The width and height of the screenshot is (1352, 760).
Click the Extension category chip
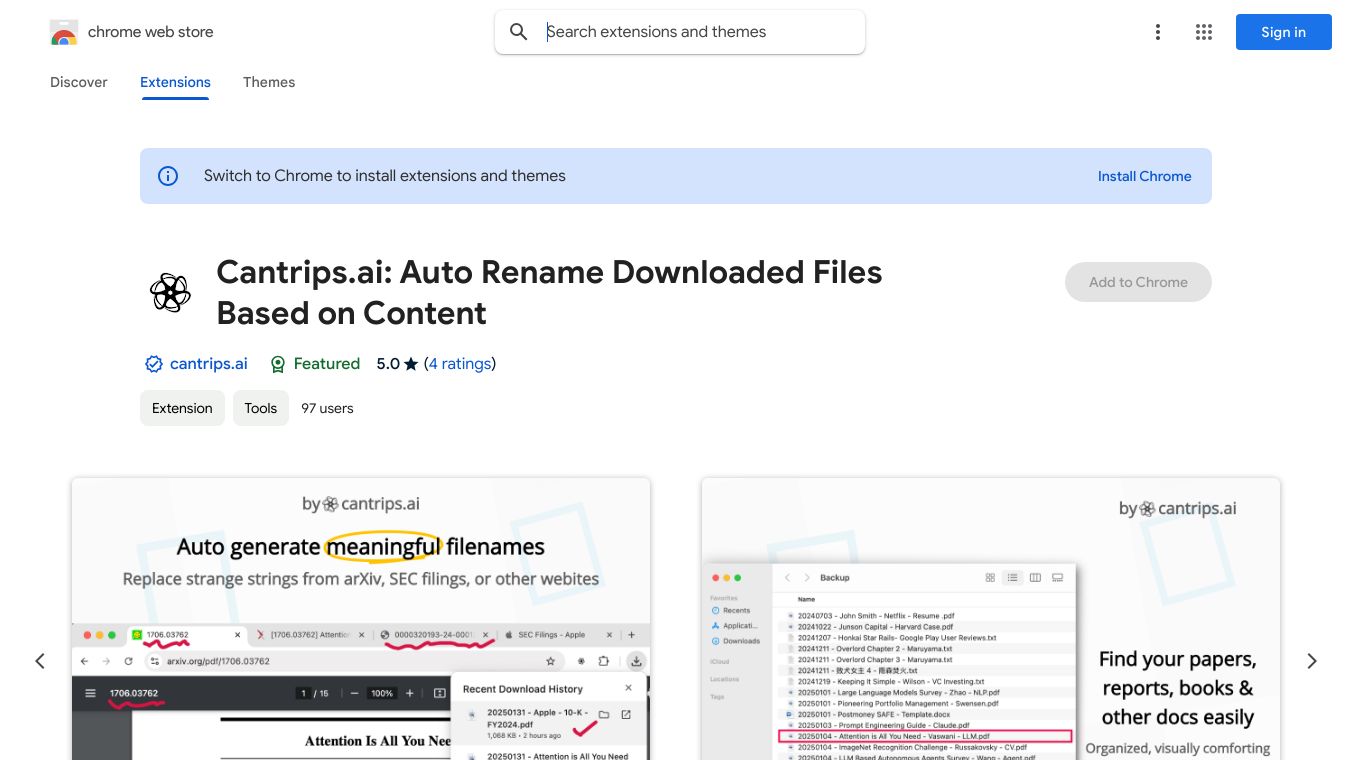coord(182,408)
